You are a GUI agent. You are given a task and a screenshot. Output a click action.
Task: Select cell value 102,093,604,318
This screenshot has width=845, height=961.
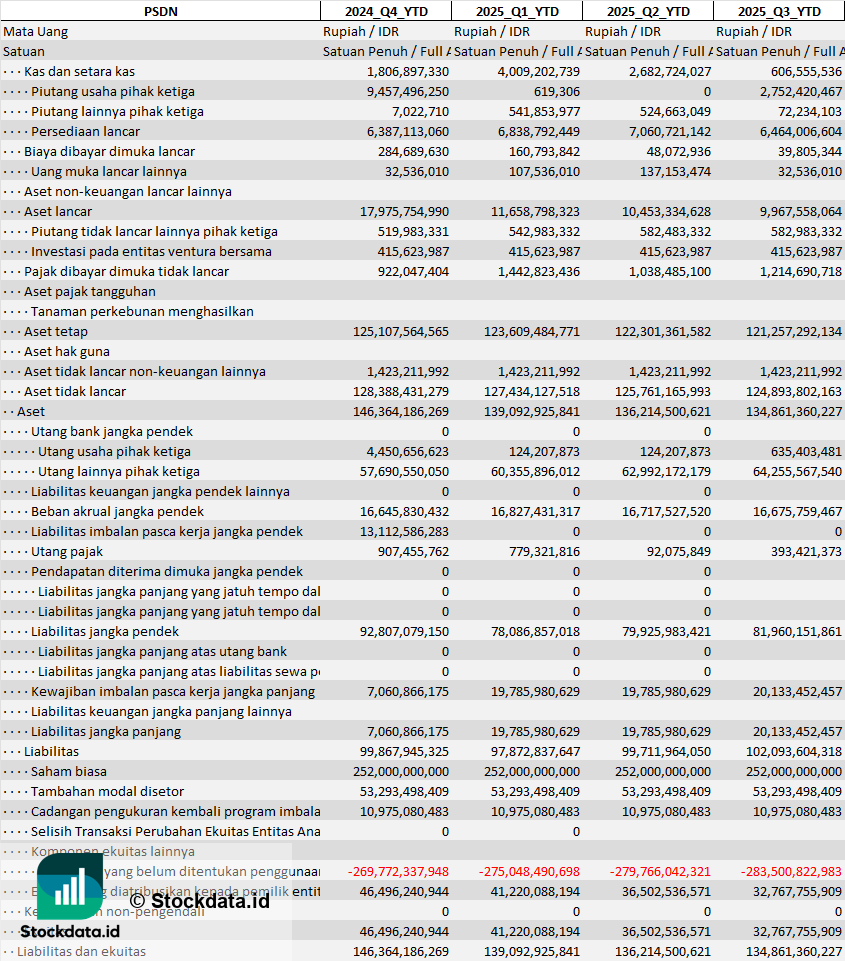794,751
